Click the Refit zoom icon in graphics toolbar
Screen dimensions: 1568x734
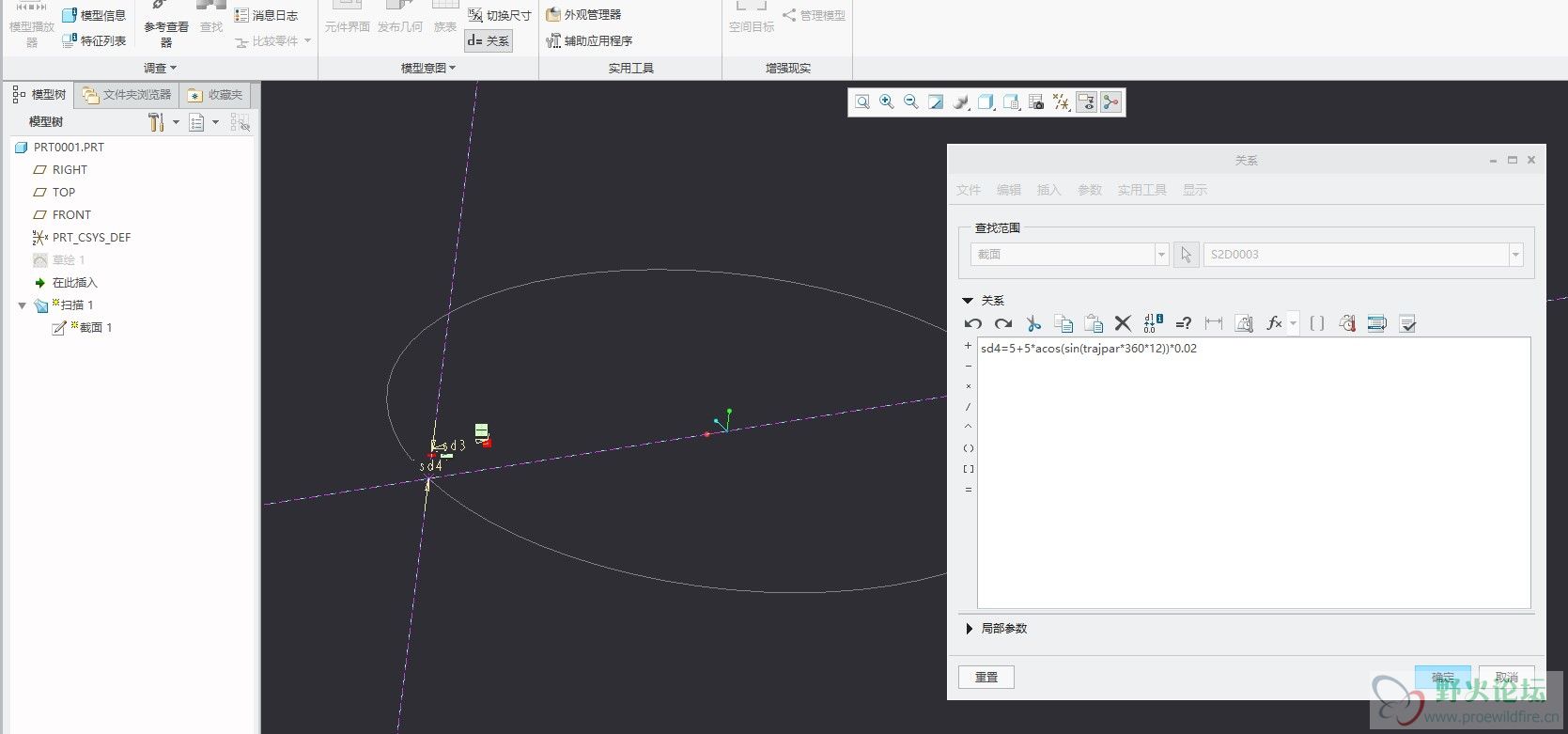tap(862, 102)
